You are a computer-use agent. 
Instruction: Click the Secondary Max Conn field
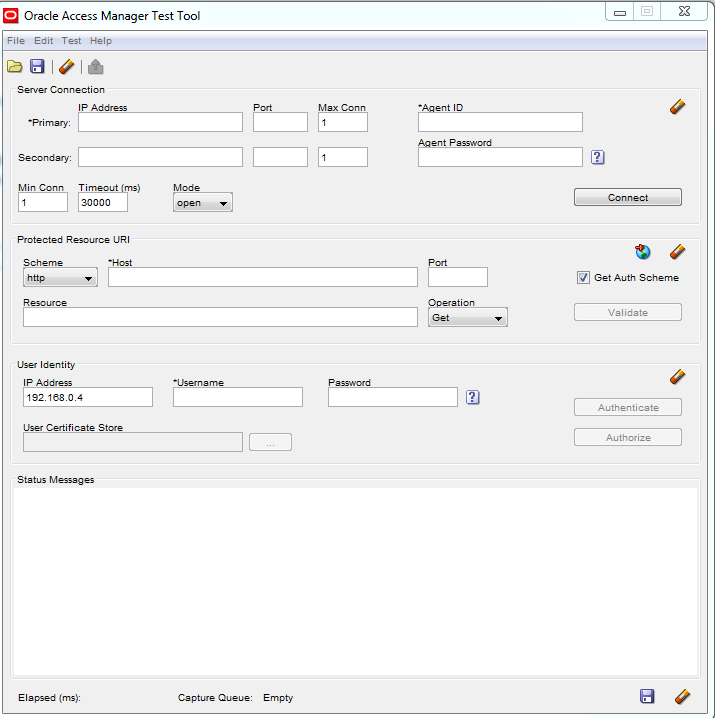pos(343,157)
